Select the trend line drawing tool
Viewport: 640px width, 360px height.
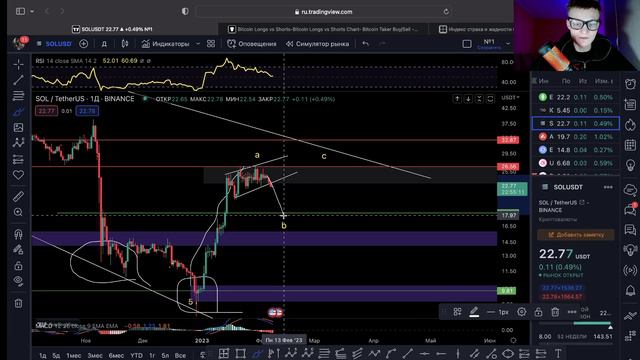18,80
